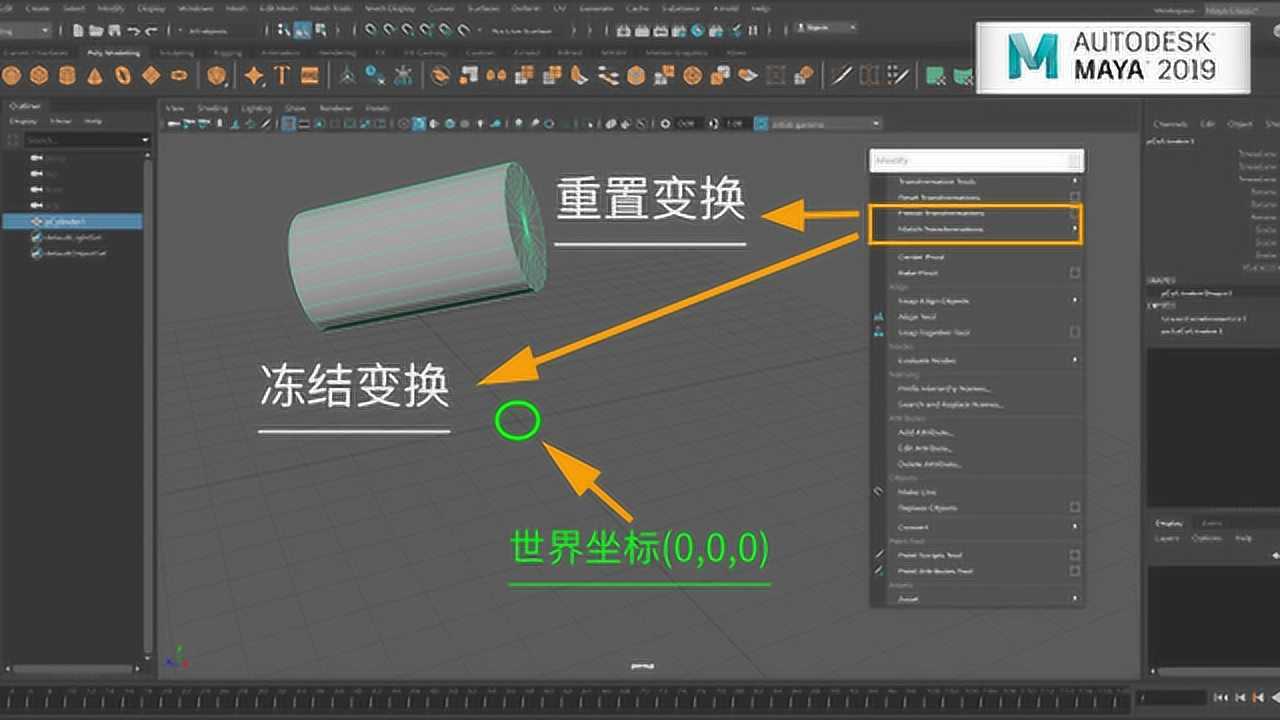Click the polygon cylinder shelf icon
Image resolution: width=1280 pixels, height=720 pixels.
67,75
